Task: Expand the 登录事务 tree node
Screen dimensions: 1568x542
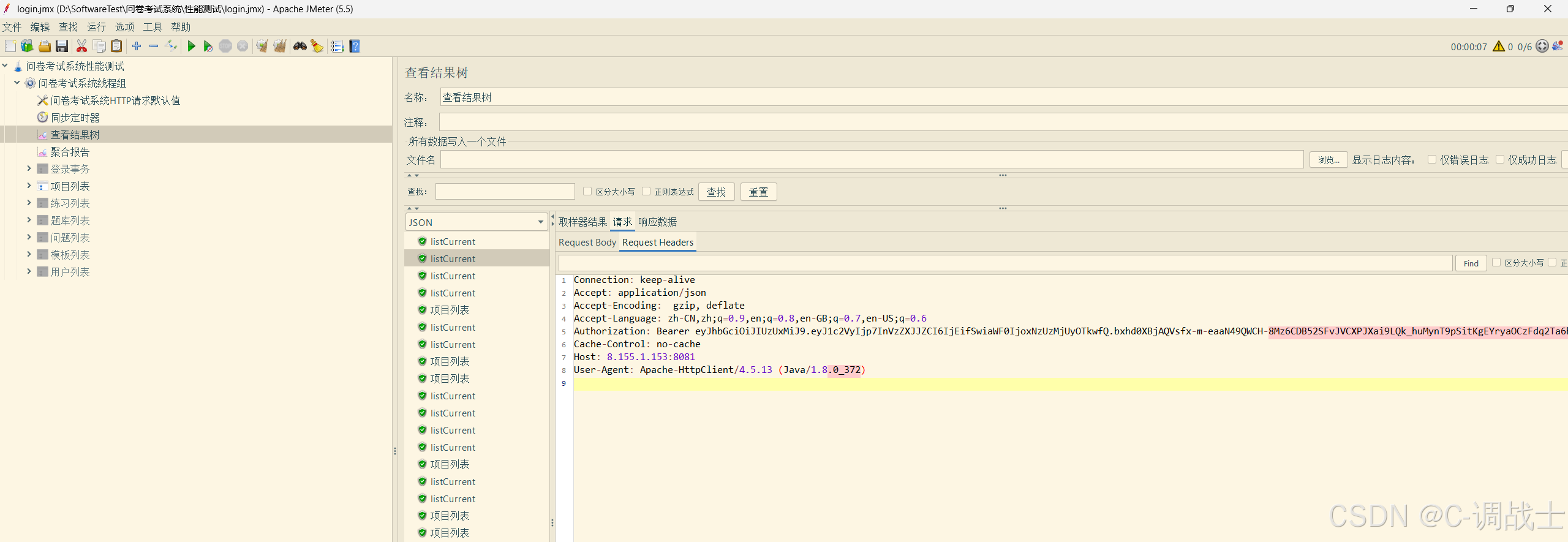Action: (29, 168)
